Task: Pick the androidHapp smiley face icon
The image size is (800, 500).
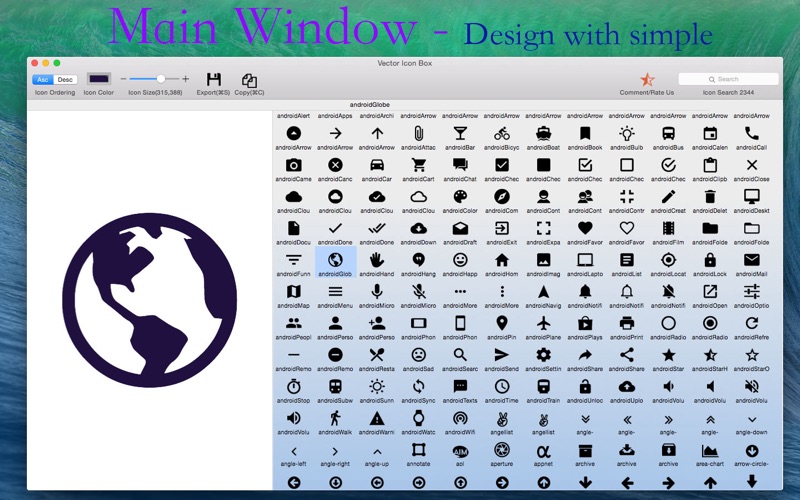Action: pyautogui.click(x=460, y=260)
